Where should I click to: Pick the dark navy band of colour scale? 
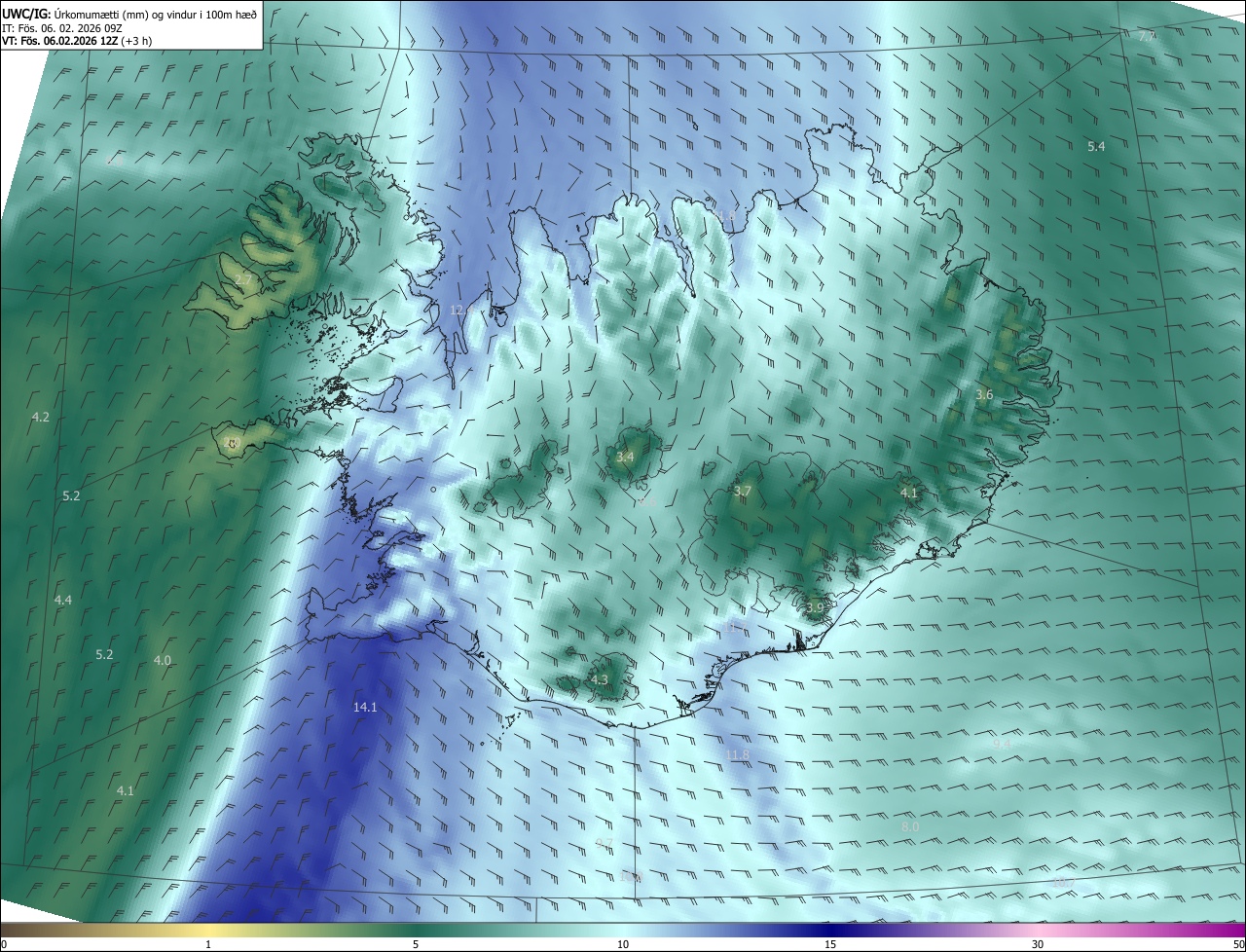[x=830, y=930]
